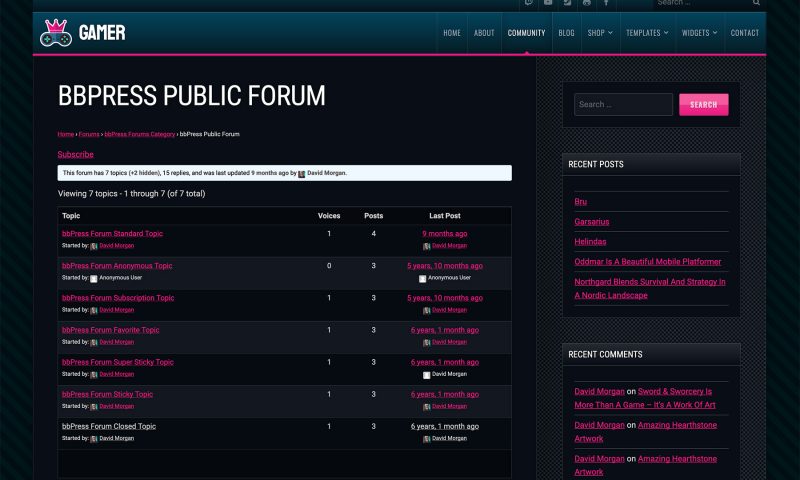Click starter avatar under bbPress Forum Subscription Topic
Screen dimensions: 800x480
(94, 311)
